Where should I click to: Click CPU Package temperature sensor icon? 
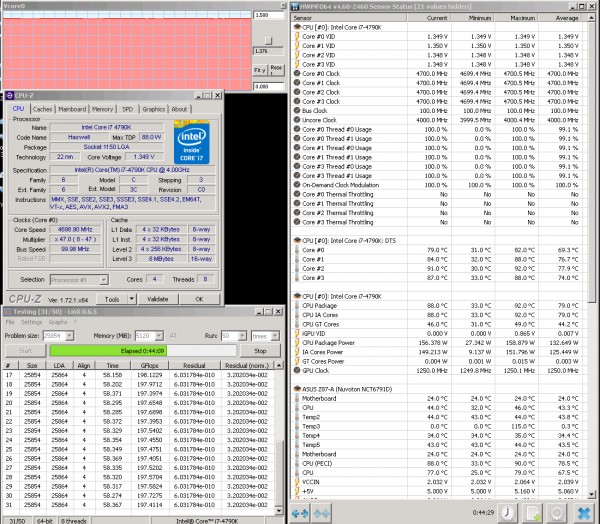pyautogui.click(x=297, y=305)
